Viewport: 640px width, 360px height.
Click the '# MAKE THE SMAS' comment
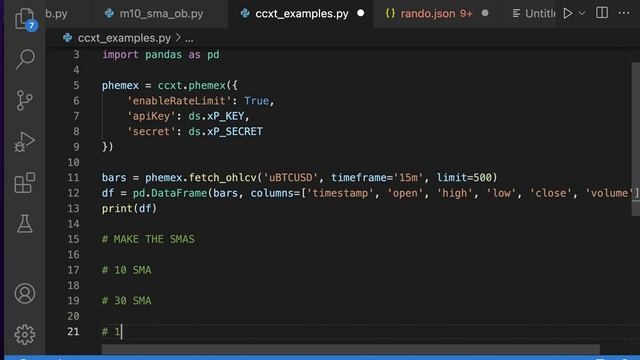click(148, 239)
